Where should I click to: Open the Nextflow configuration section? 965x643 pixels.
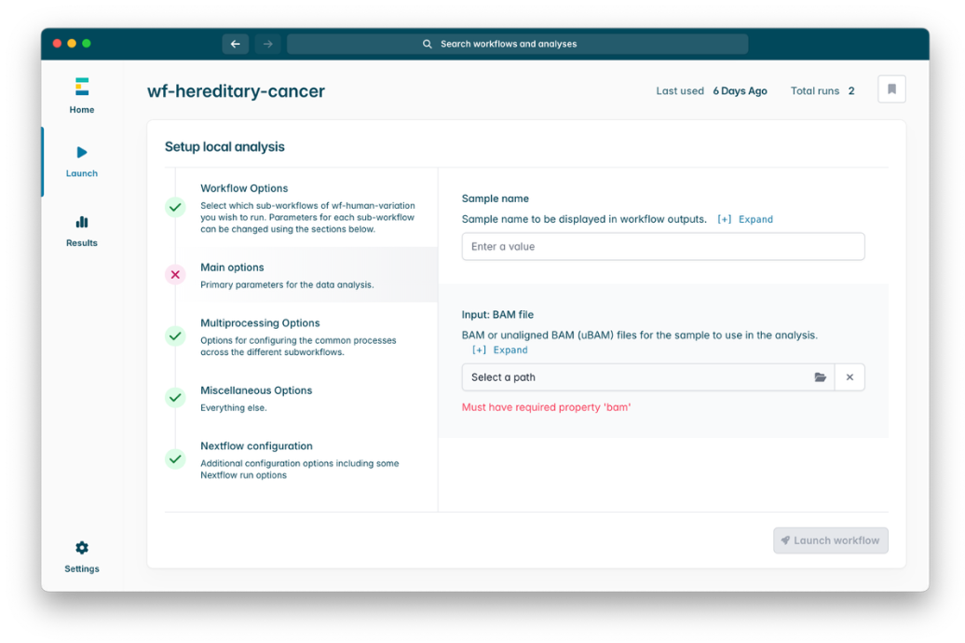(301, 459)
